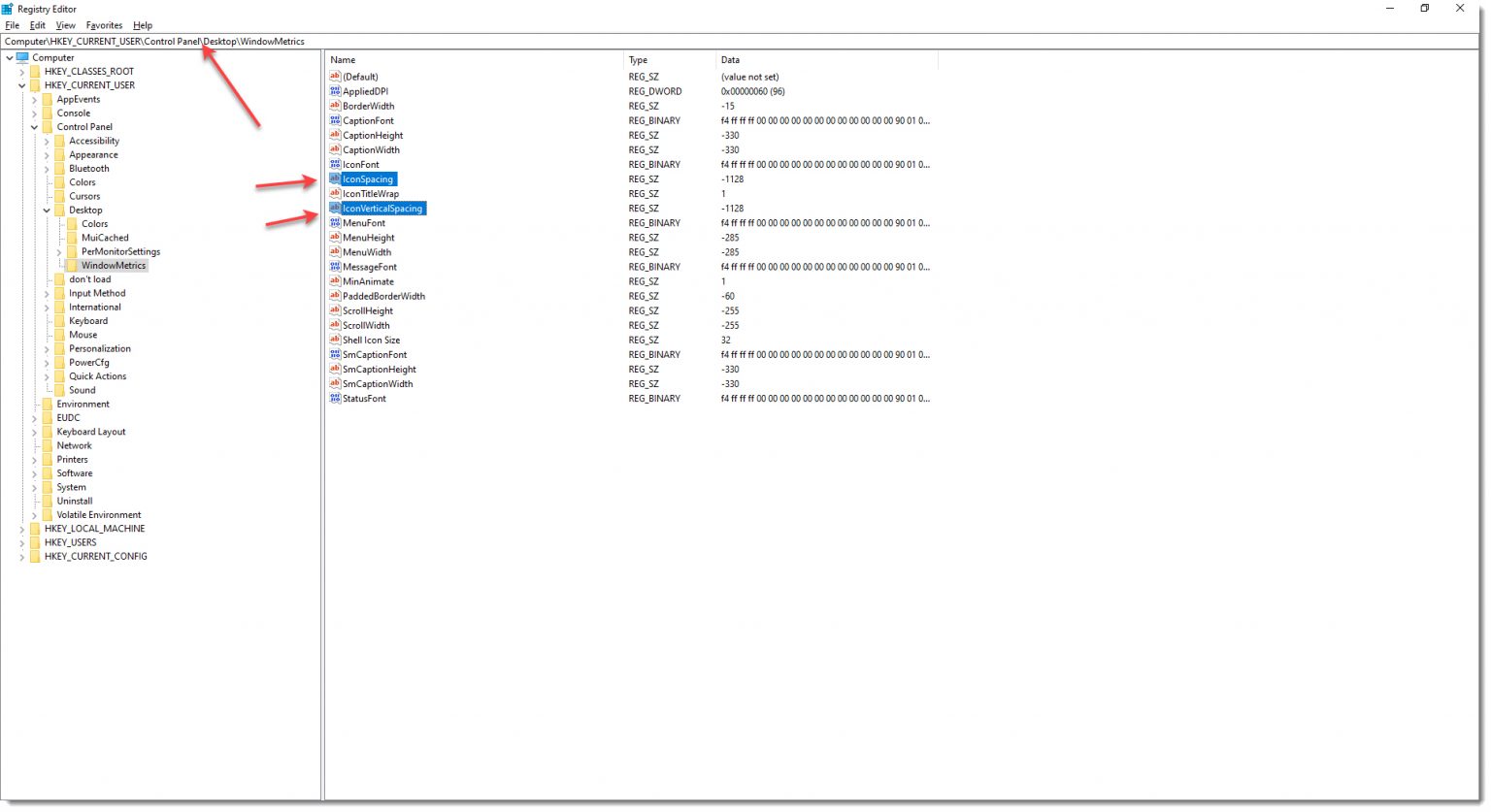Image resolution: width=1491 pixels, height=812 pixels.
Task: Click the binary icon next to MenuFont
Action: coord(334,222)
